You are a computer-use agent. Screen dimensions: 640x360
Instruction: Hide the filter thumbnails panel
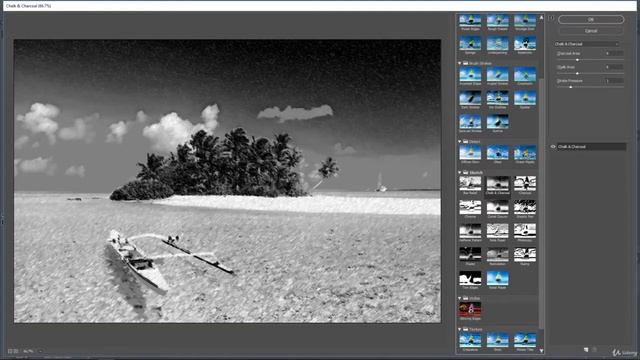point(551,18)
